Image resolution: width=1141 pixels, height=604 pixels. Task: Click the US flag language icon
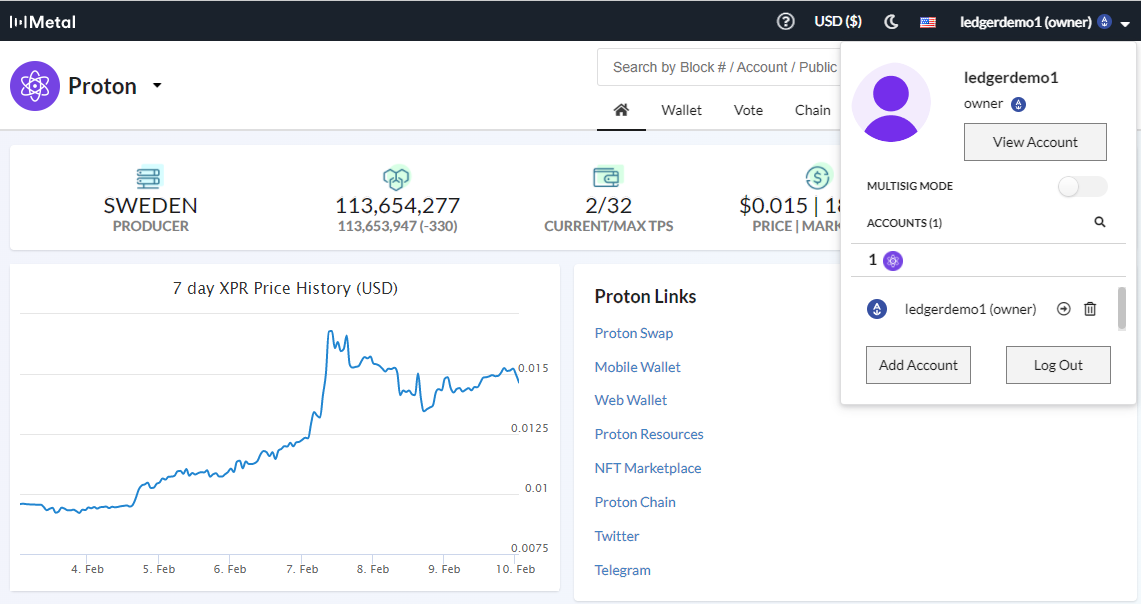[x=927, y=21]
